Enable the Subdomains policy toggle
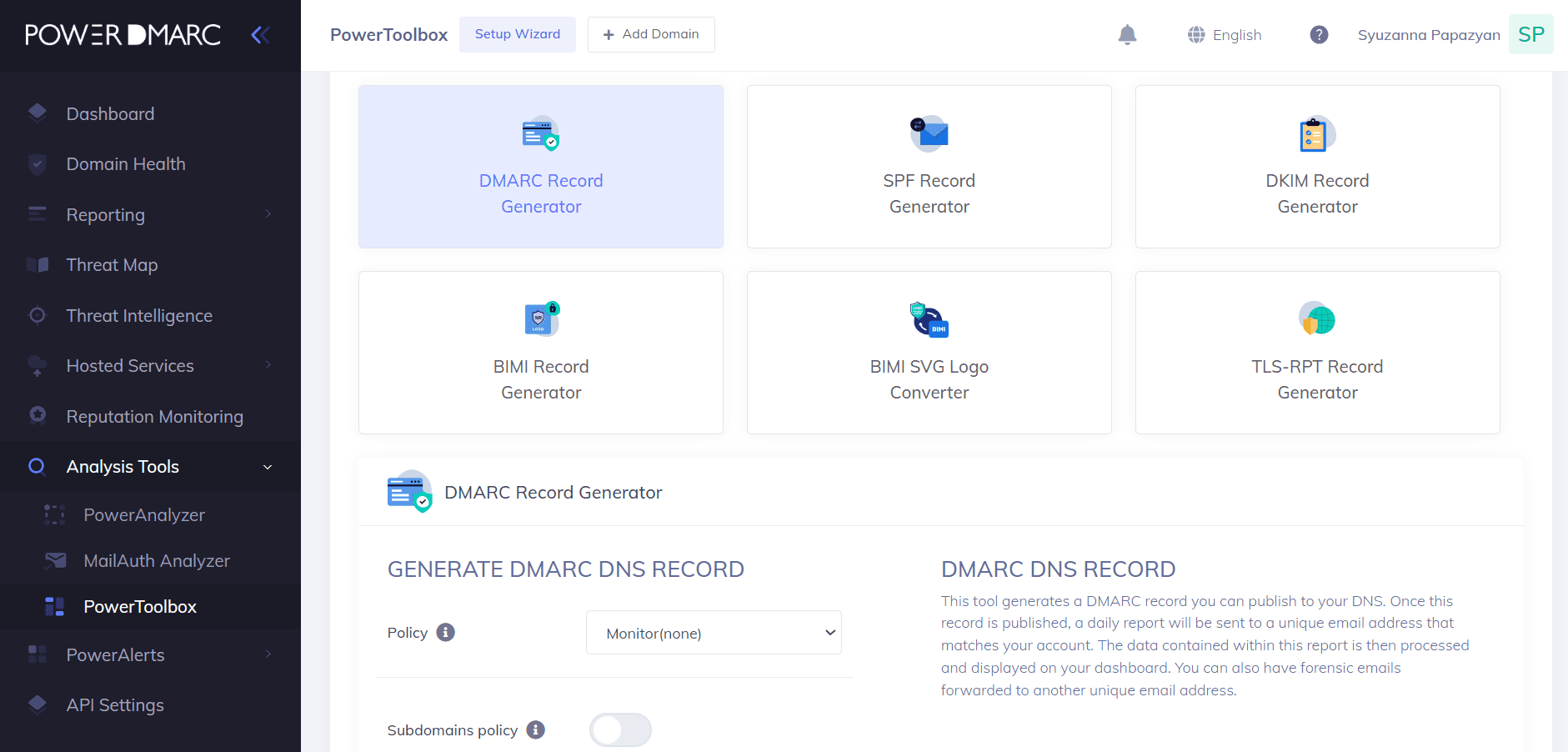Screen dimensions: 1568x752 pyautogui.click(x=620, y=729)
